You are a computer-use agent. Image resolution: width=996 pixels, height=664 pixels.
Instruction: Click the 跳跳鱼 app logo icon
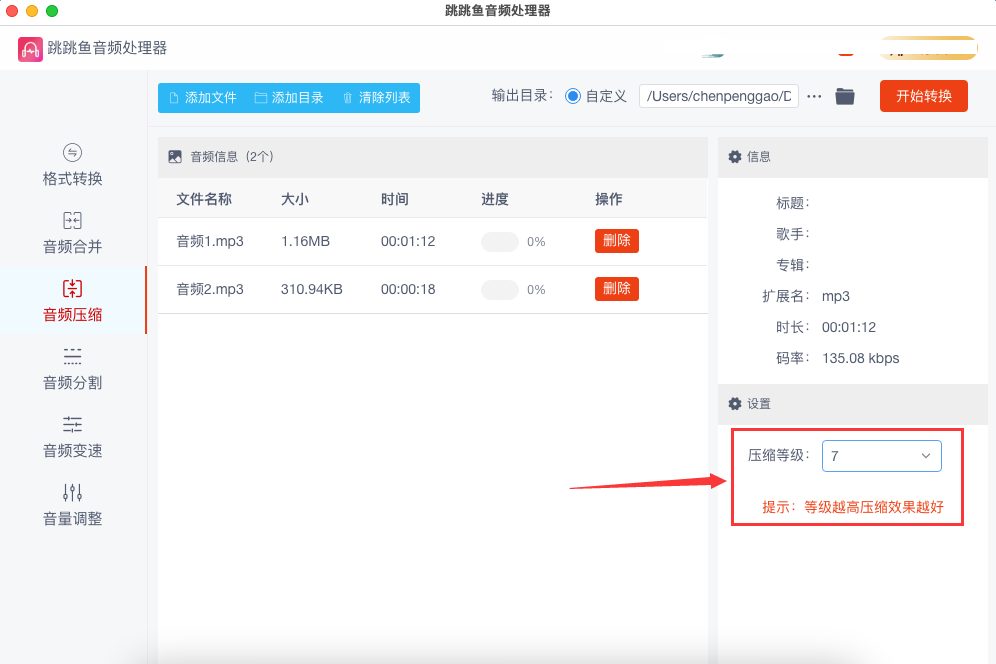[x=30, y=49]
